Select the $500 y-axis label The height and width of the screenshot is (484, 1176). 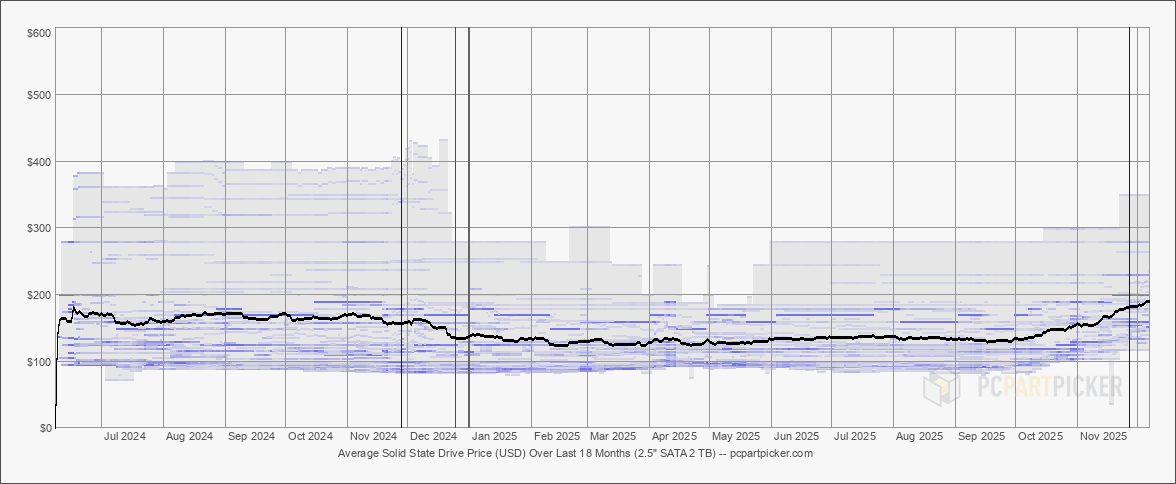[x=39, y=95]
